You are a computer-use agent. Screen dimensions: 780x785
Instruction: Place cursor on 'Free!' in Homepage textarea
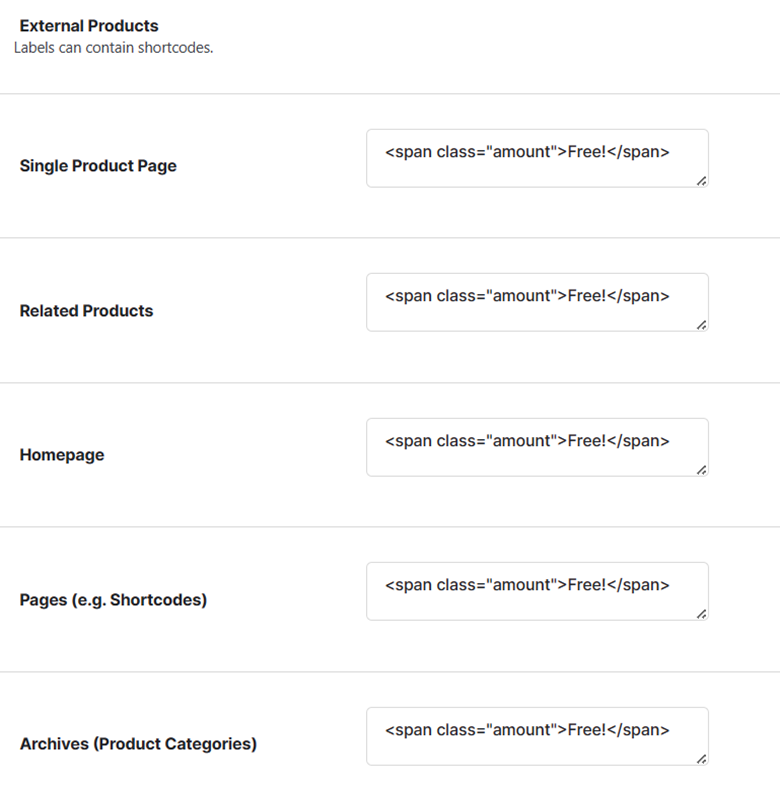[x=587, y=441]
